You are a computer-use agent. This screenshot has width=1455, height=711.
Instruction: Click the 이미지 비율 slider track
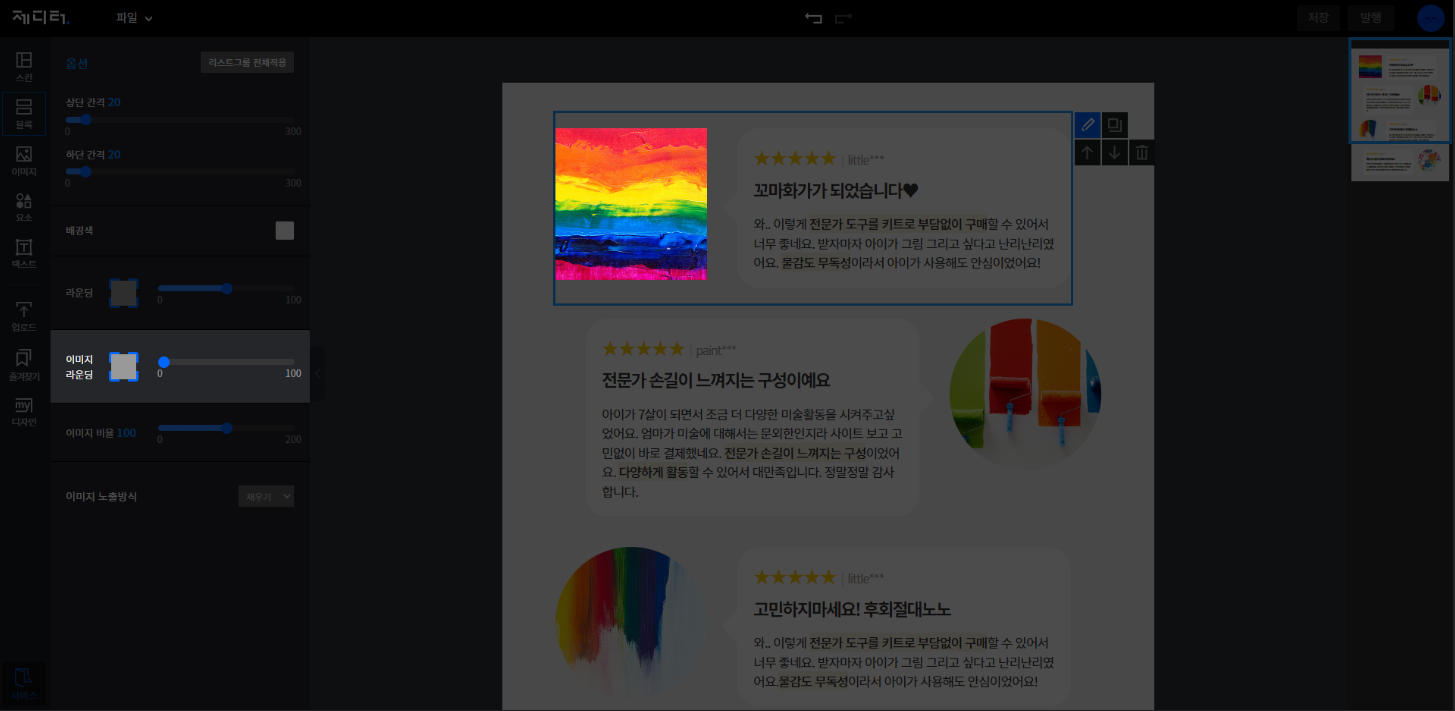pos(226,428)
